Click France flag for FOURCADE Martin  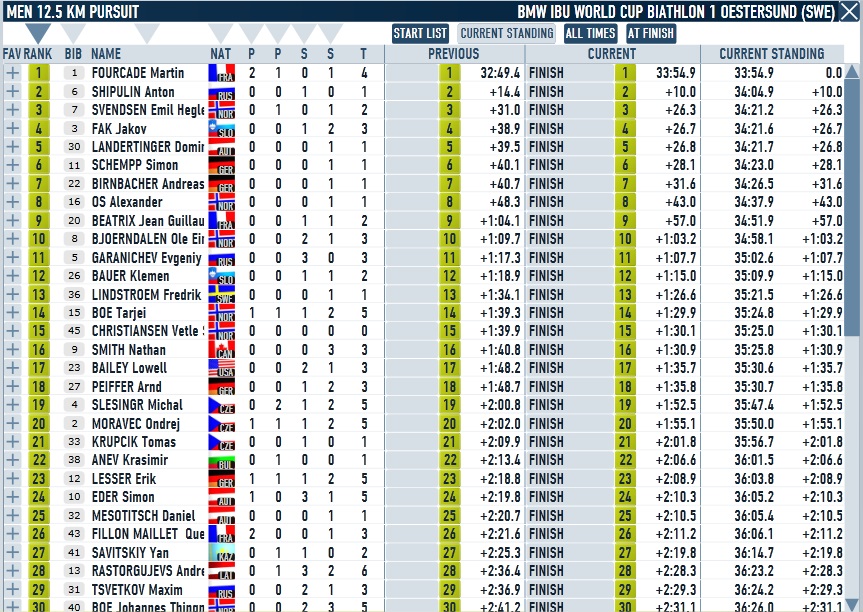222,73
